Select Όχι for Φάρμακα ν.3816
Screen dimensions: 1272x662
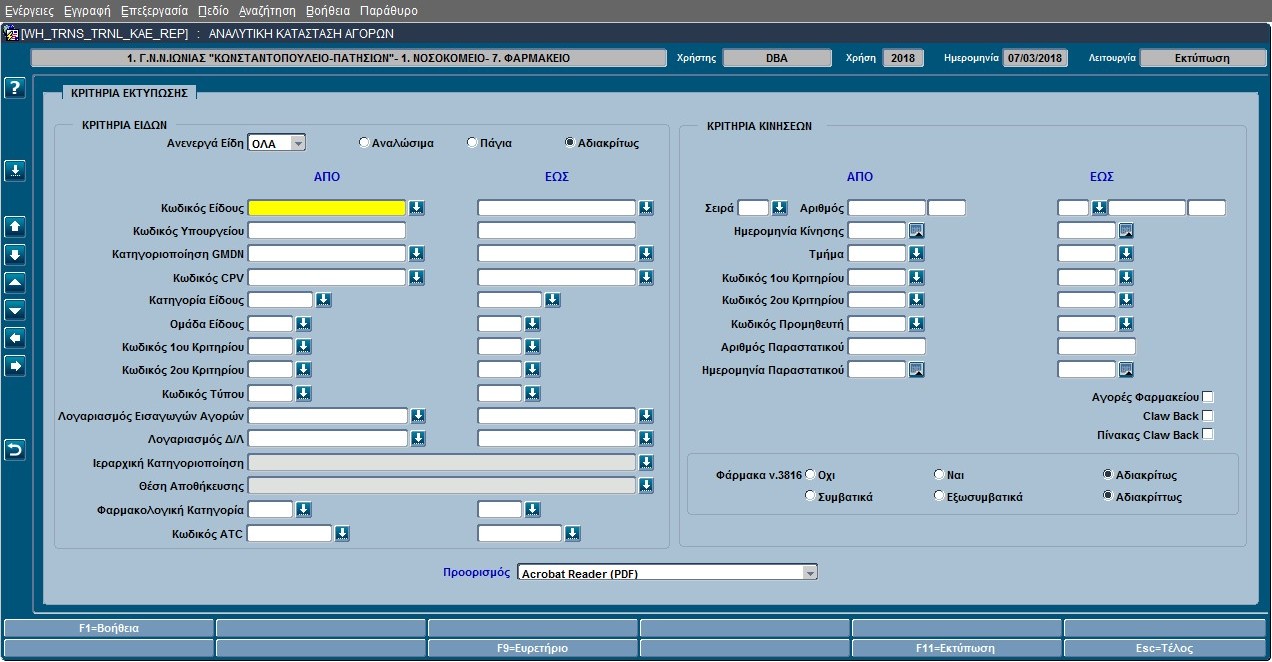coord(810,474)
